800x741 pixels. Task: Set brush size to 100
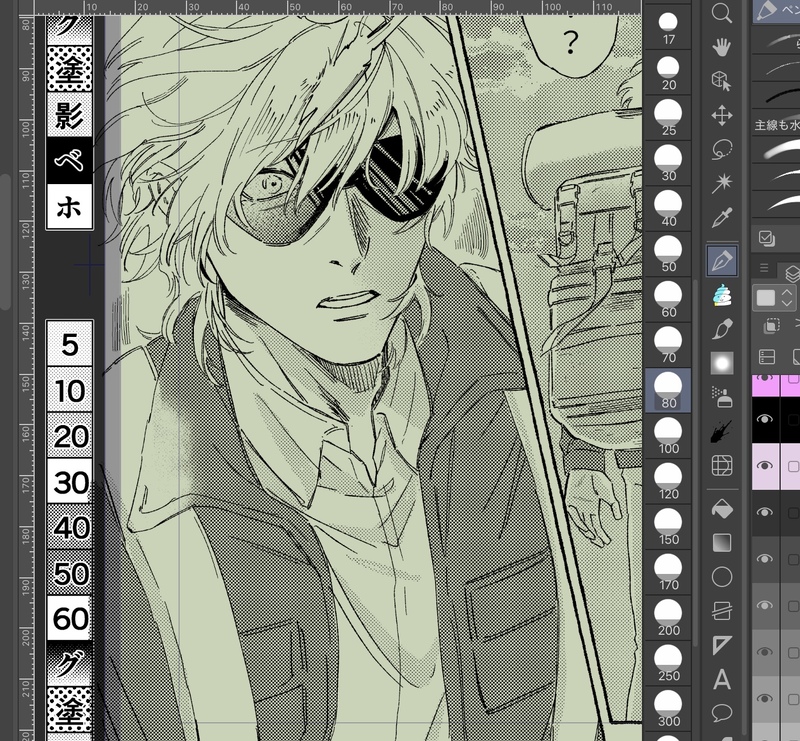(668, 436)
